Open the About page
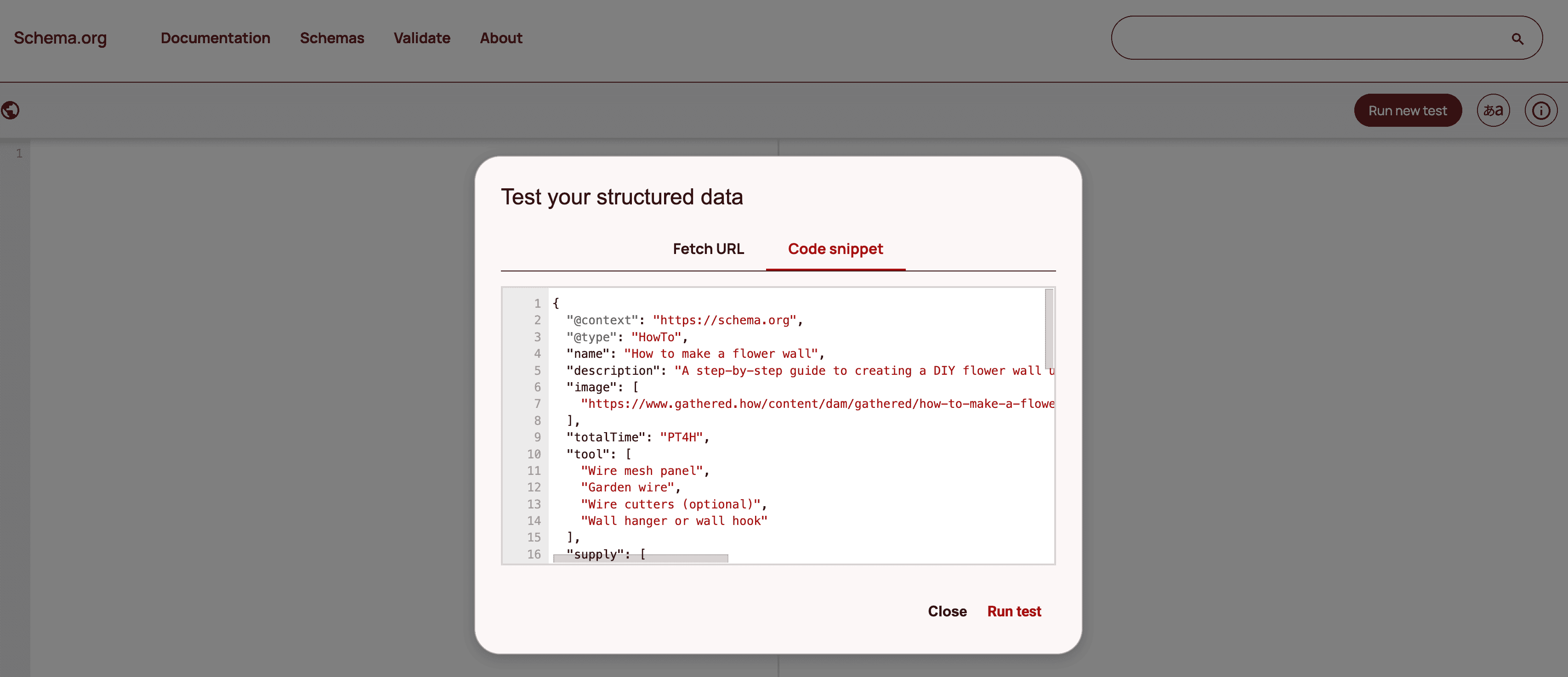Image resolution: width=1568 pixels, height=677 pixels. pyautogui.click(x=501, y=38)
